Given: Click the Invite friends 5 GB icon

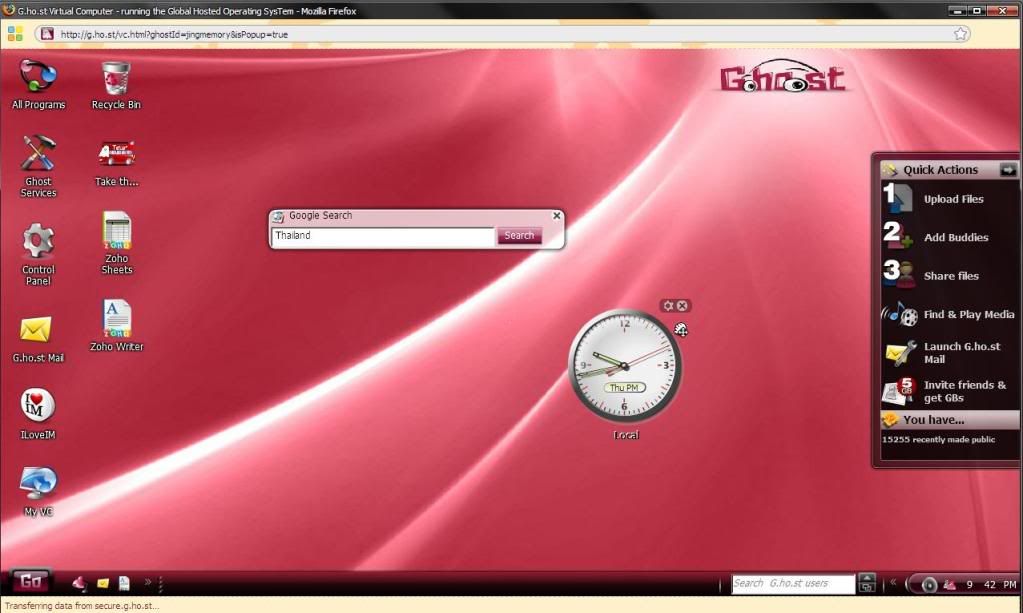Looking at the screenshot, I should (899, 391).
